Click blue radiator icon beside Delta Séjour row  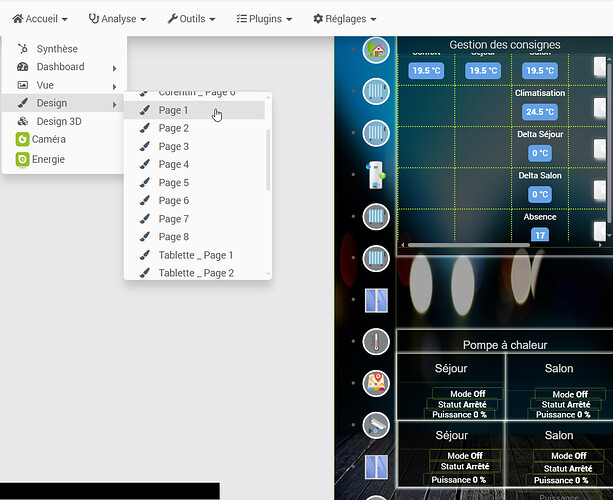pyautogui.click(x=376, y=133)
